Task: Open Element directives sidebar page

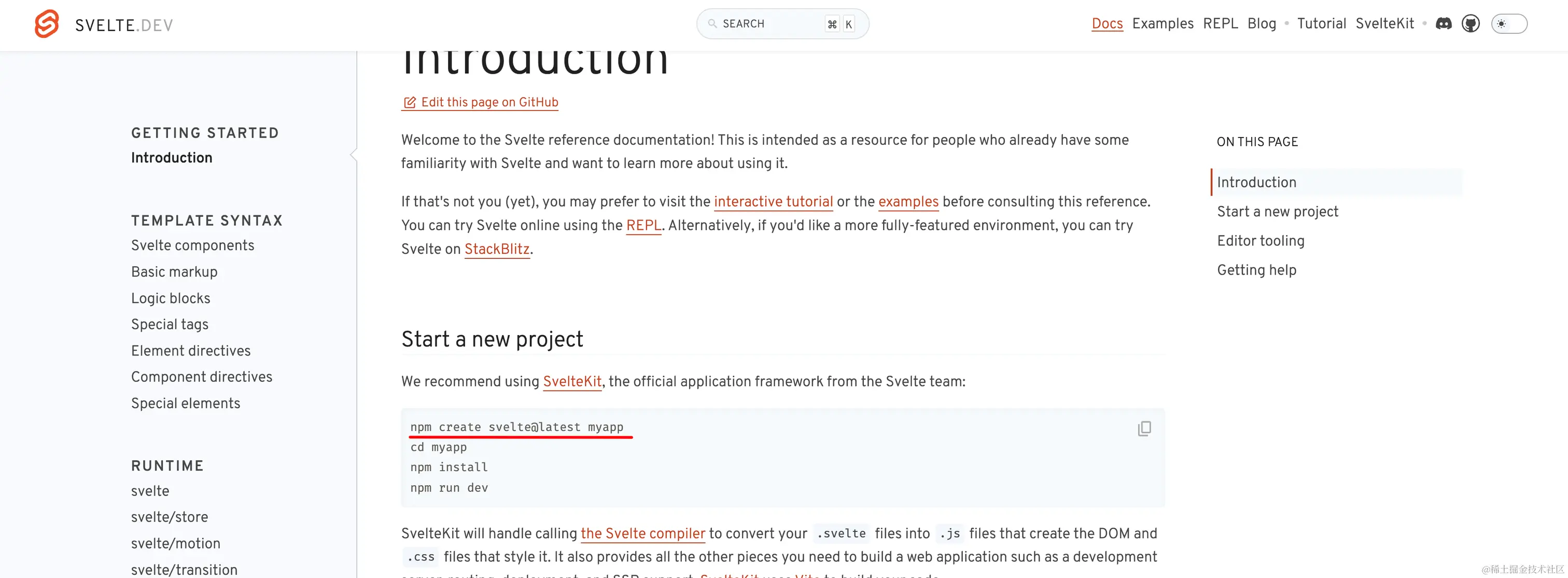Action: [190, 351]
